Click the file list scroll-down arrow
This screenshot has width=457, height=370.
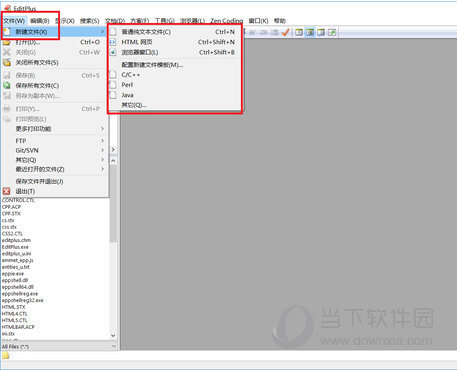point(113,335)
